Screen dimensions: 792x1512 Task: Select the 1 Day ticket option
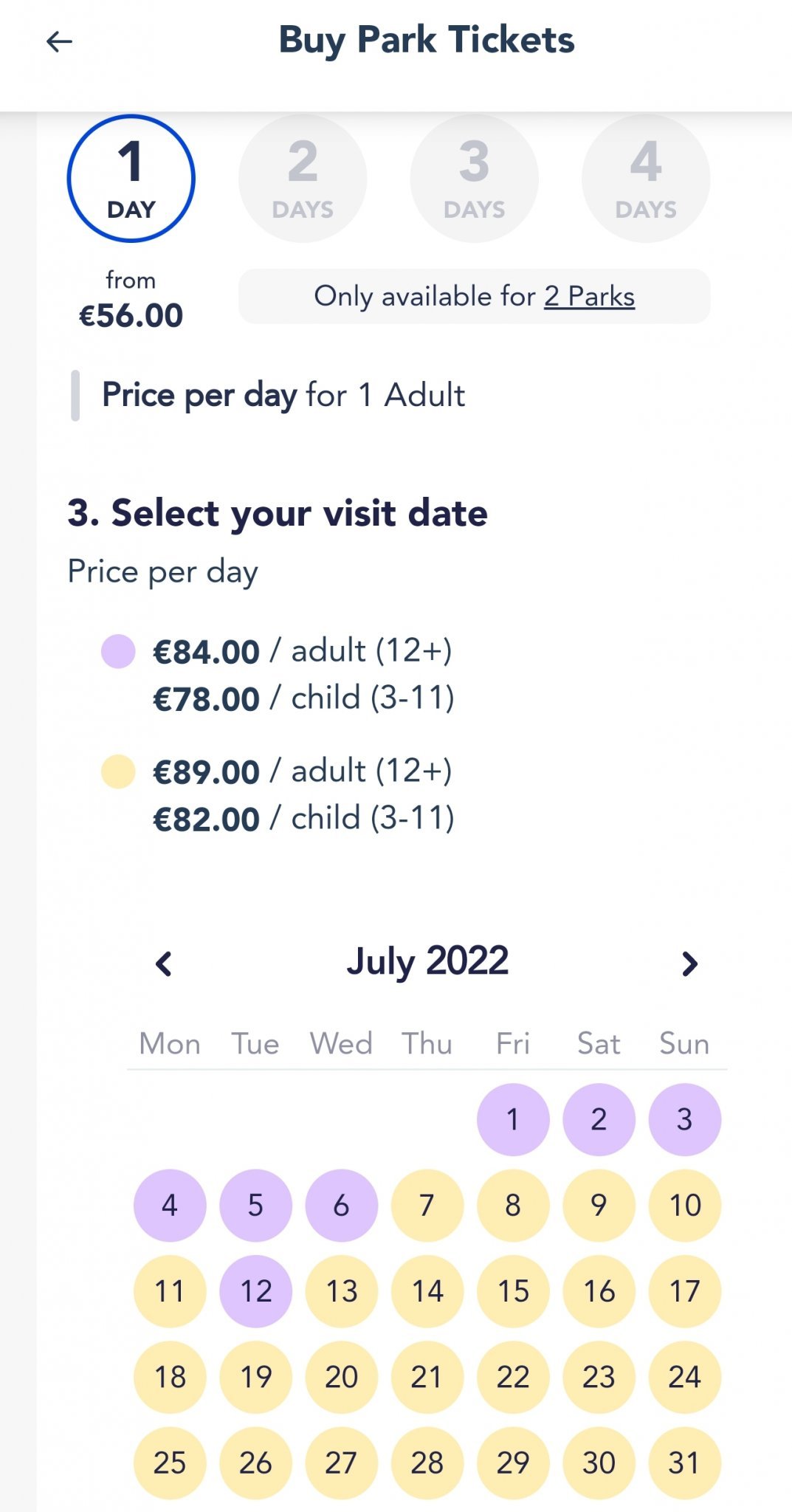tap(131, 179)
